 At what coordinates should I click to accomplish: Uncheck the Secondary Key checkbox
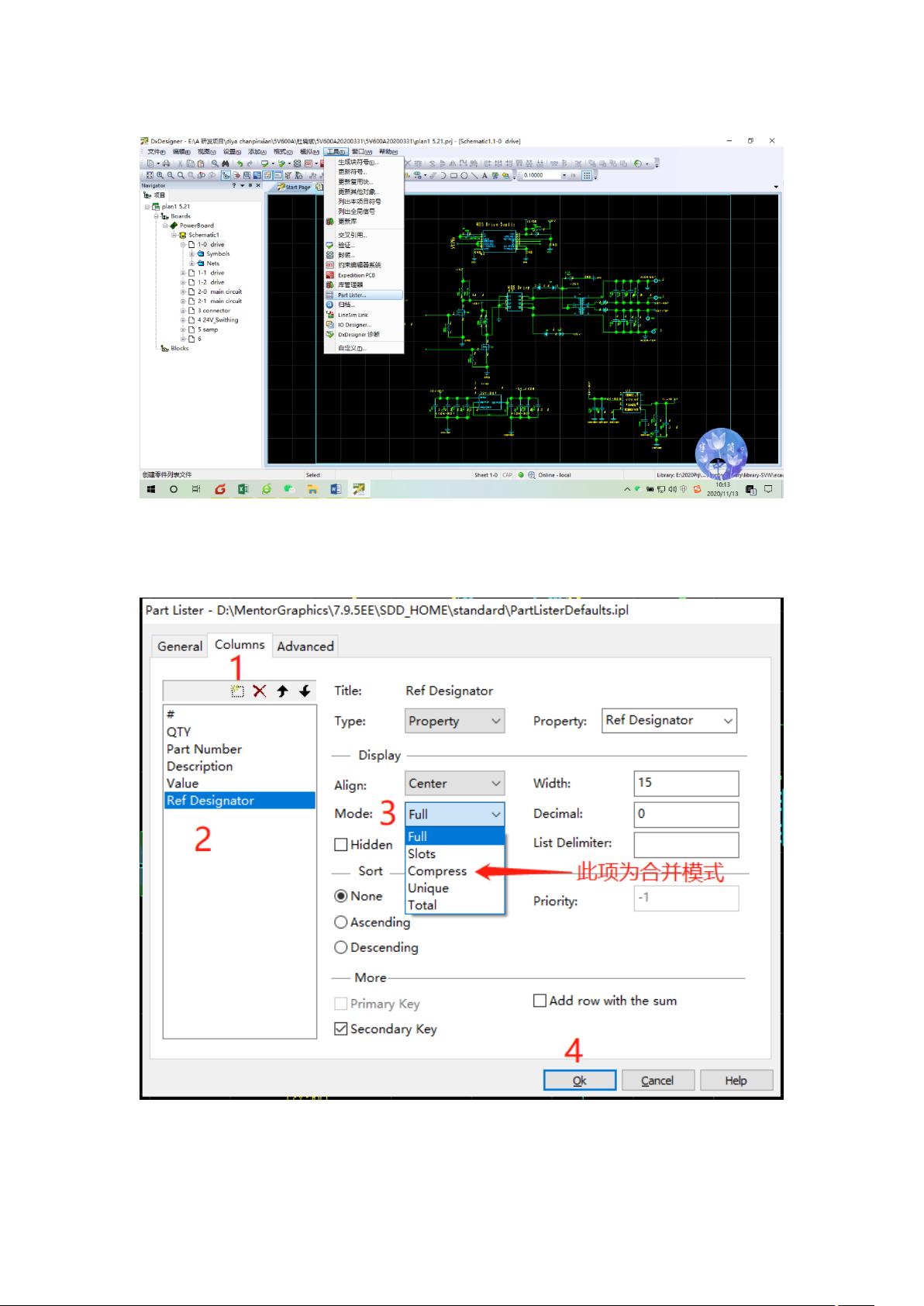340,1029
